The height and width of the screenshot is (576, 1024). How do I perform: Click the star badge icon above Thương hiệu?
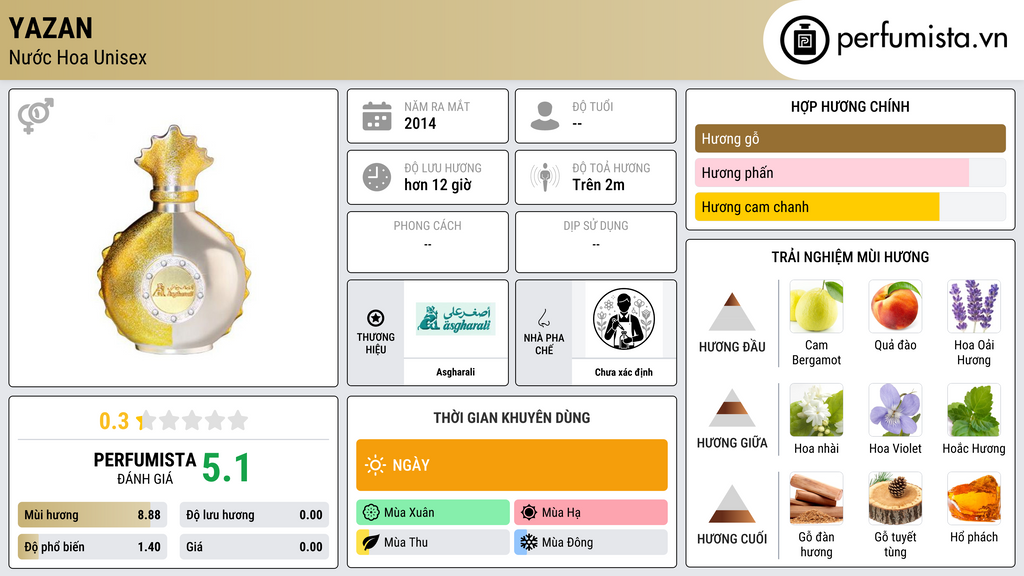[376, 318]
